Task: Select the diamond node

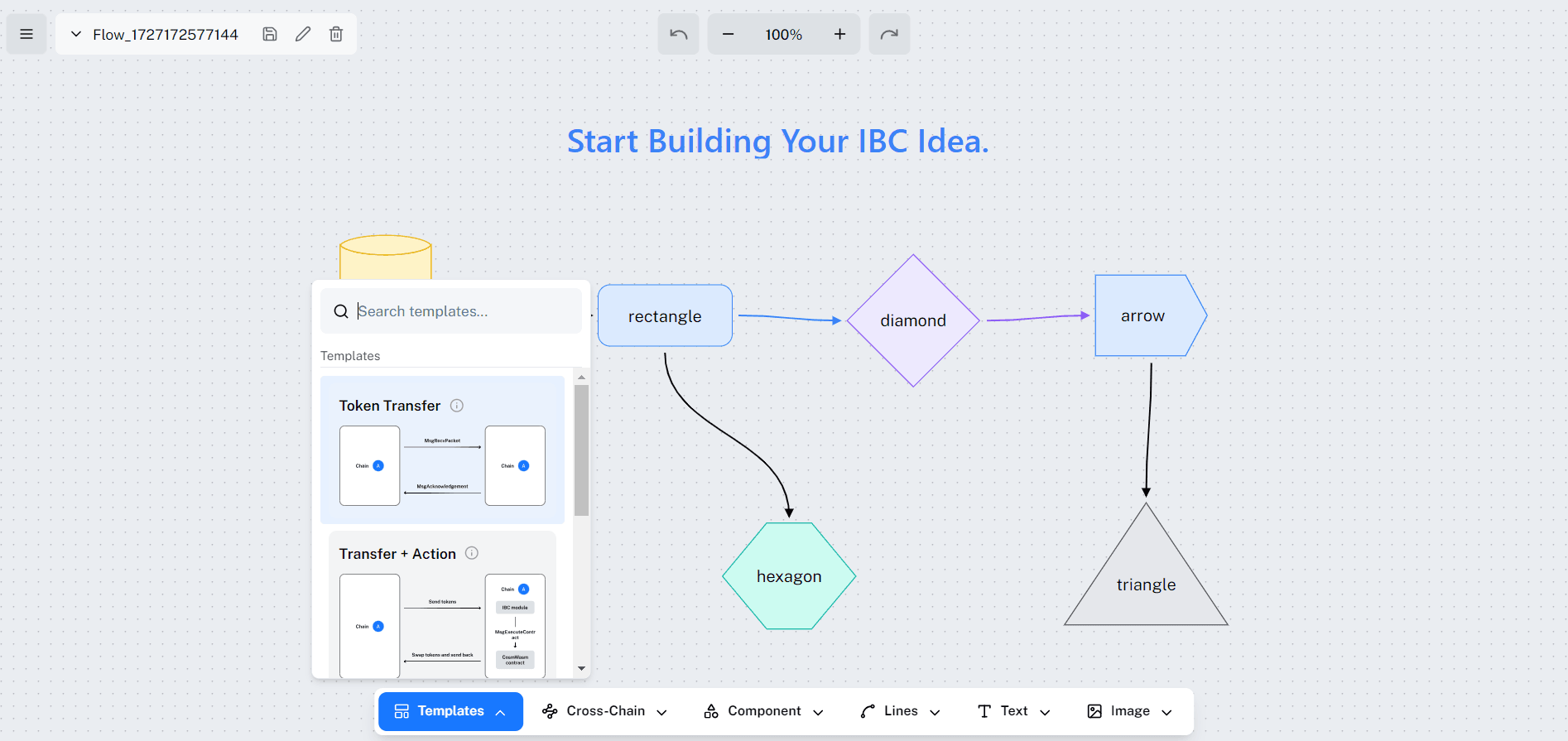Action: (x=913, y=320)
